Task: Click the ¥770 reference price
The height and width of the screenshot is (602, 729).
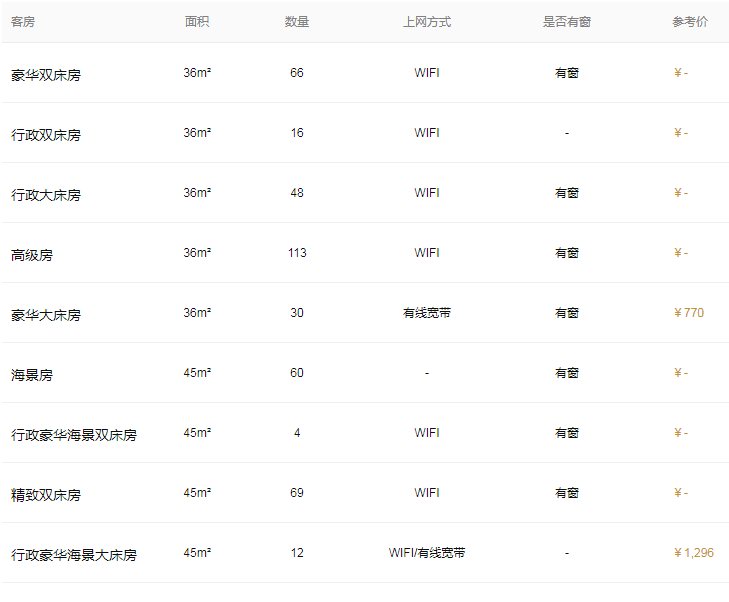Action: pyautogui.click(x=689, y=313)
